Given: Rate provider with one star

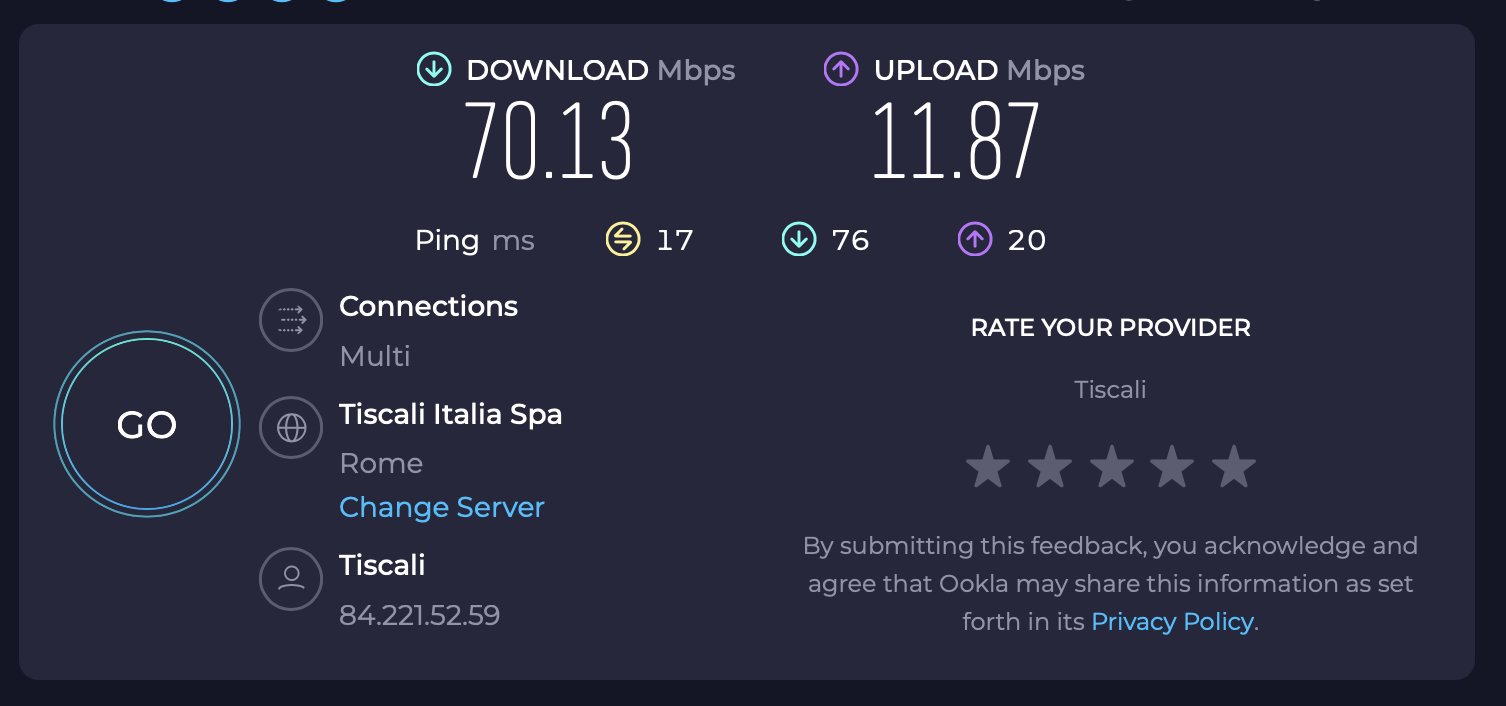Looking at the screenshot, I should [988, 468].
